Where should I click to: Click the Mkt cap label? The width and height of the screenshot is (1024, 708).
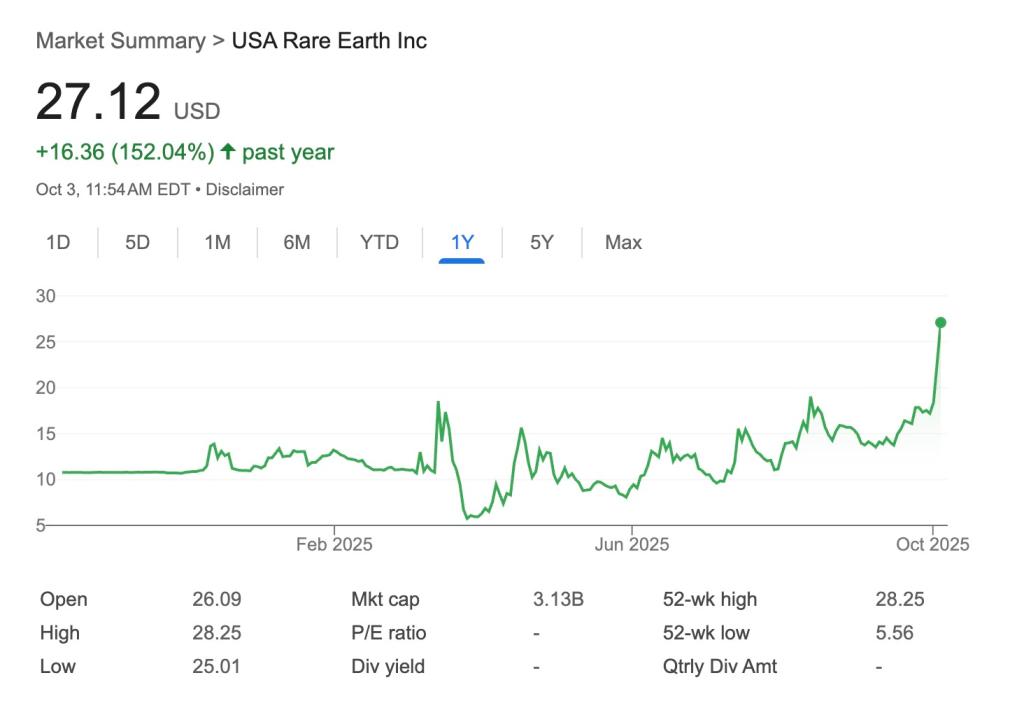[385, 600]
